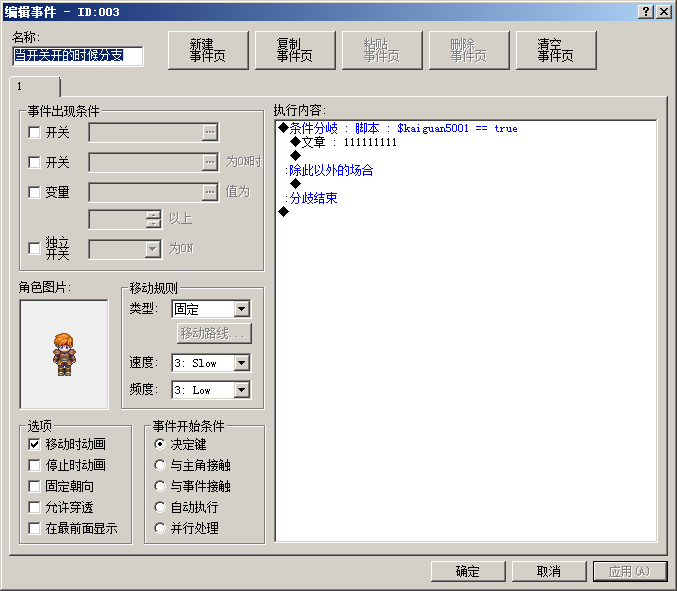Image resolution: width=677 pixels, height=591 pixels.
Task: Click 复制事件页 button
Action: point(295,50)
